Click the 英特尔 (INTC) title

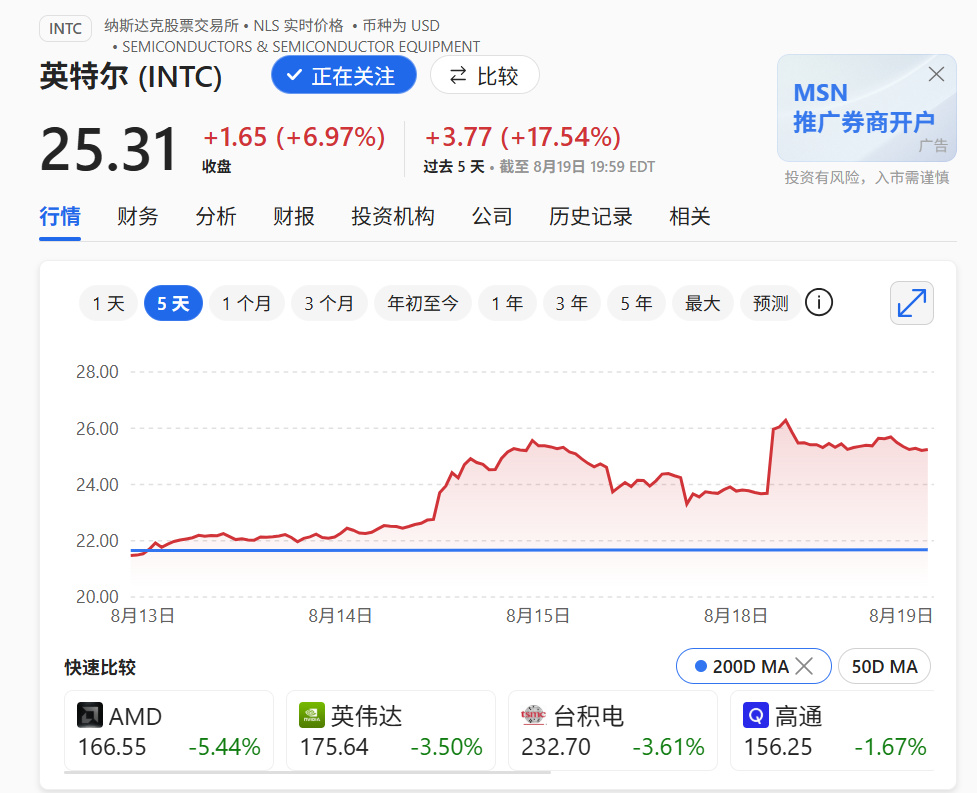point(131,77)
